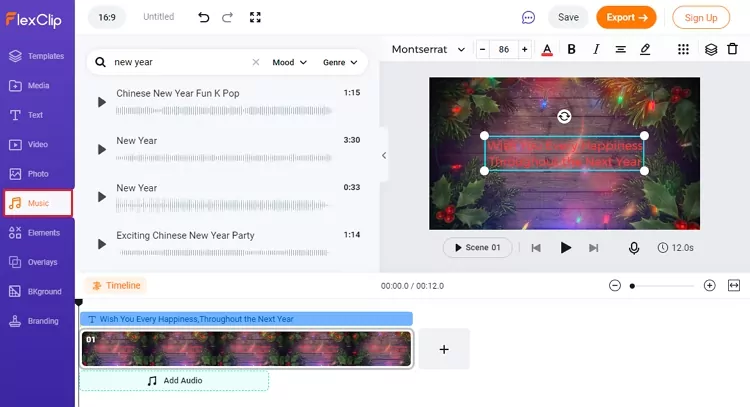
Task: Play the 3:30 New Year track
Action: [x=101, y=150]
